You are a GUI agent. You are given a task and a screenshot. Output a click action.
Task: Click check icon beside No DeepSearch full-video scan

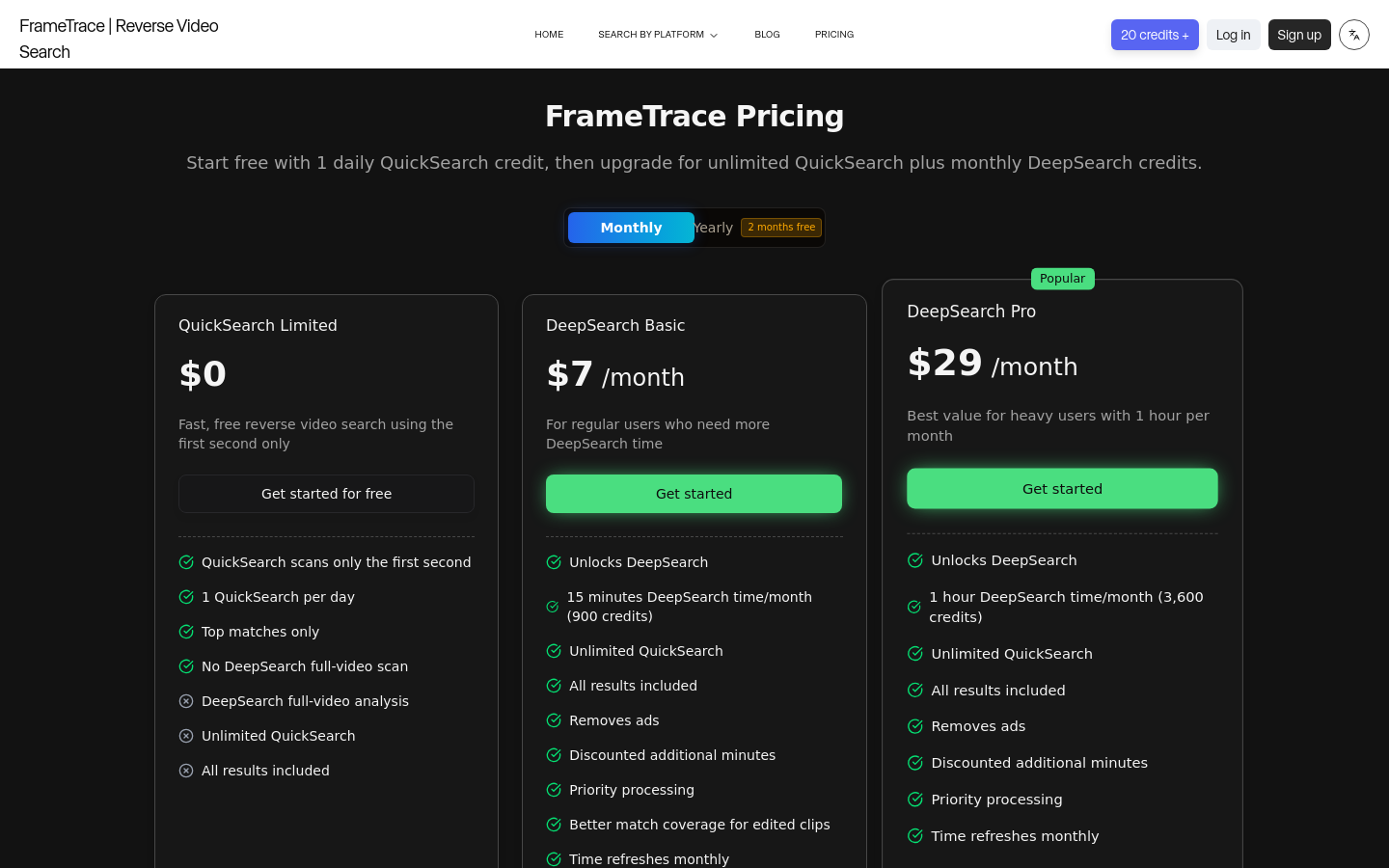point(186,666)
